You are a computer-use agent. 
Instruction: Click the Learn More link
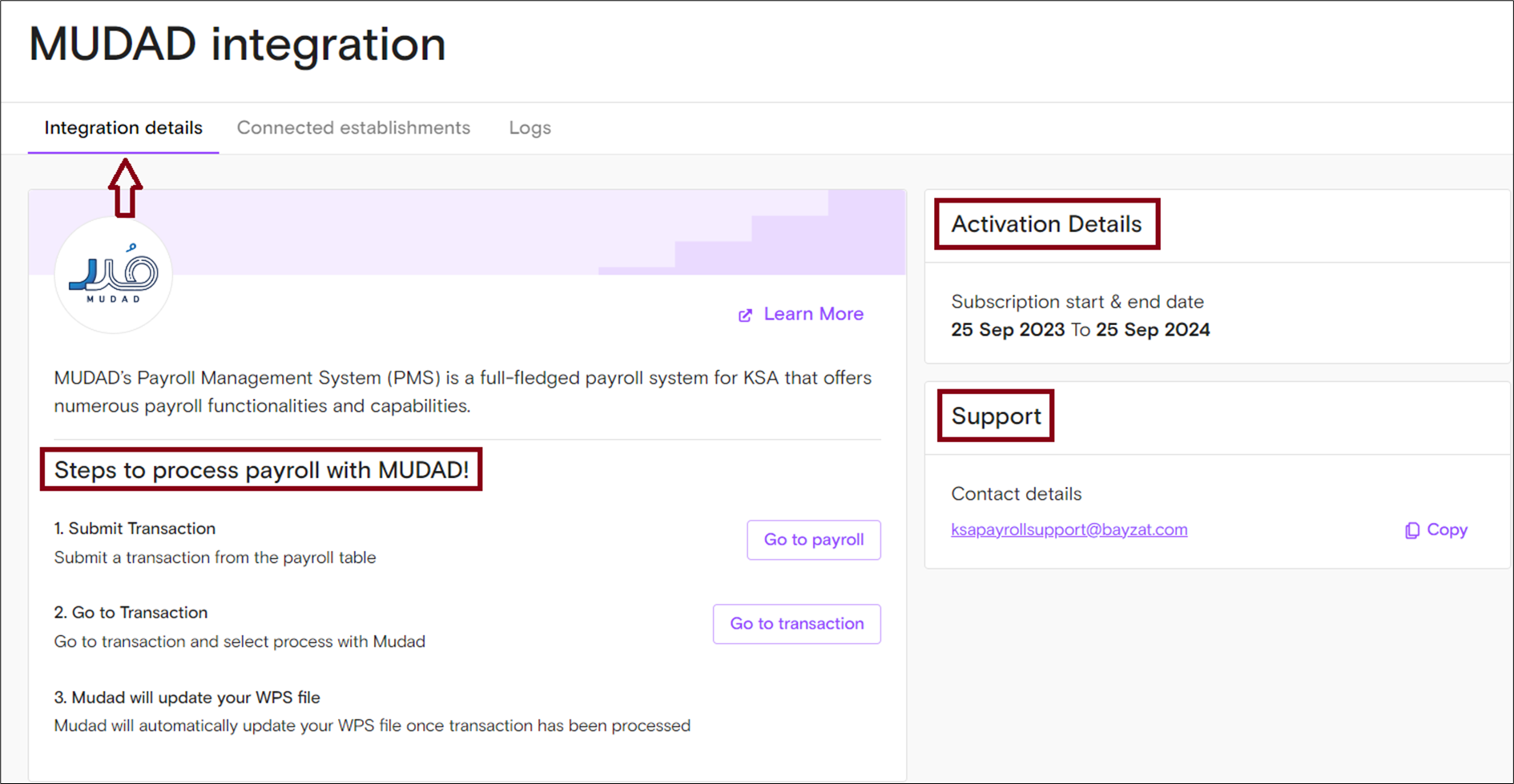tap(813, 314)
